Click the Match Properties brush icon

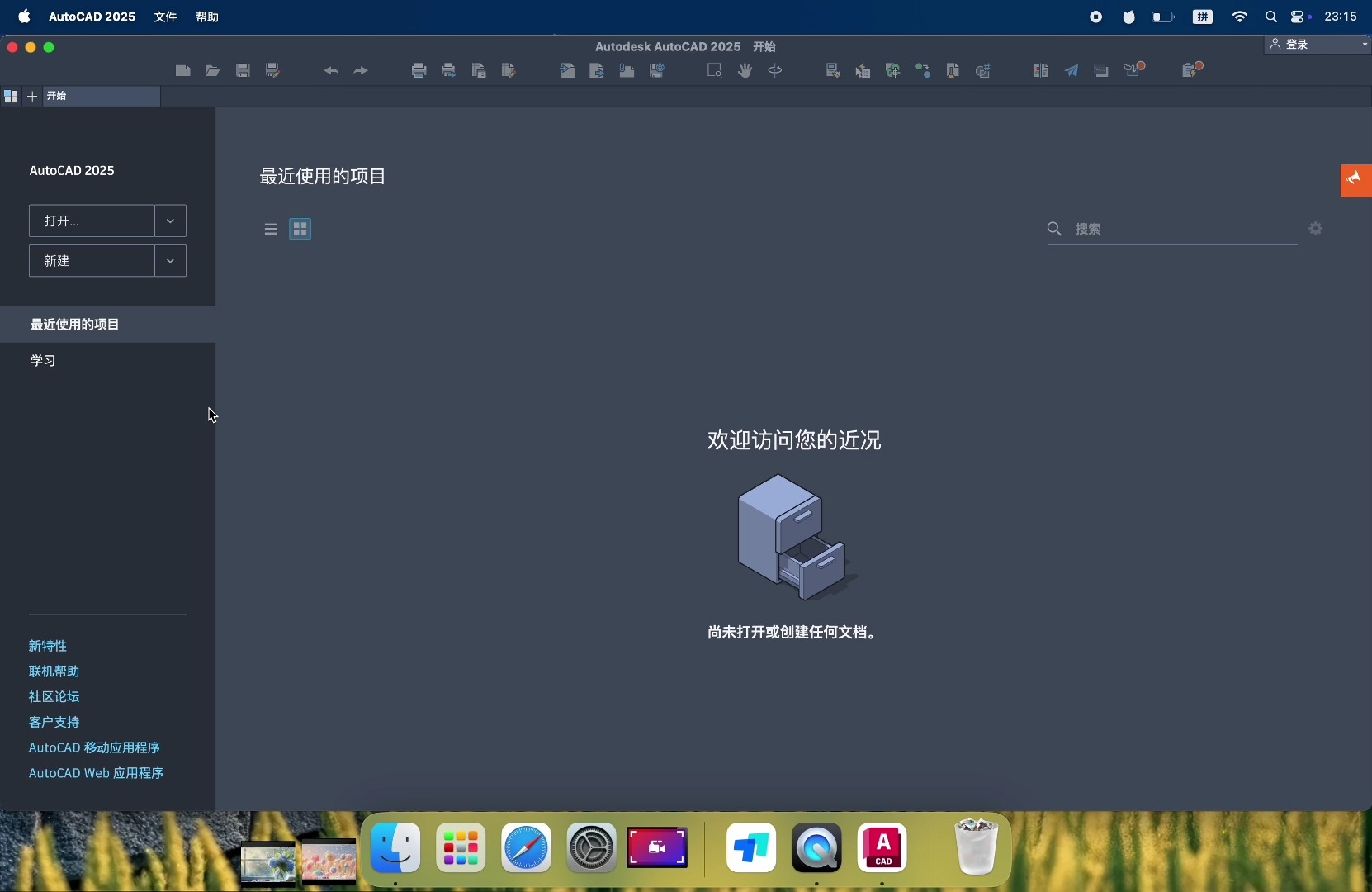click(834, 71)
